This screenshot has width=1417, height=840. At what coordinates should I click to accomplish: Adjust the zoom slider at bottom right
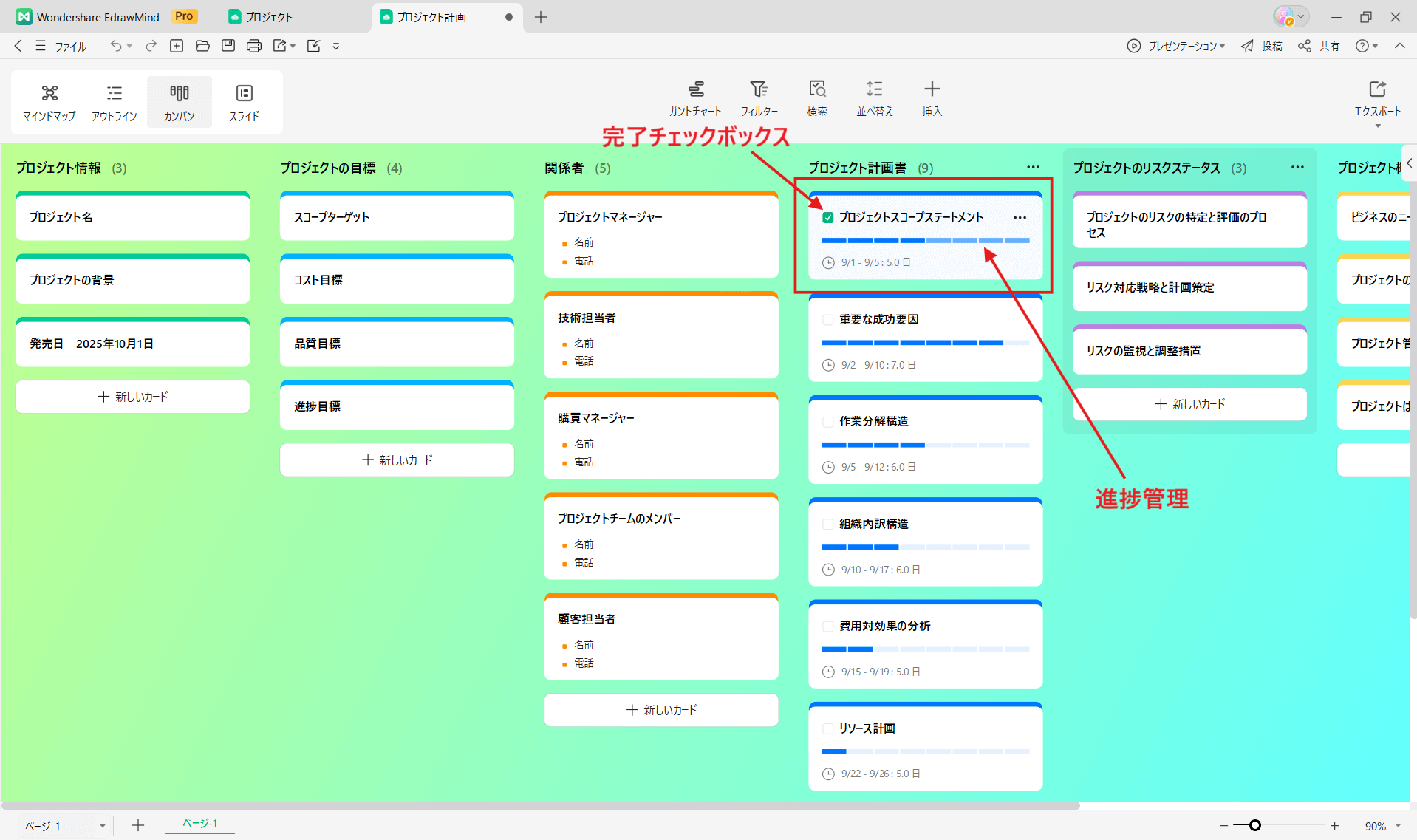click(1254, 825)
